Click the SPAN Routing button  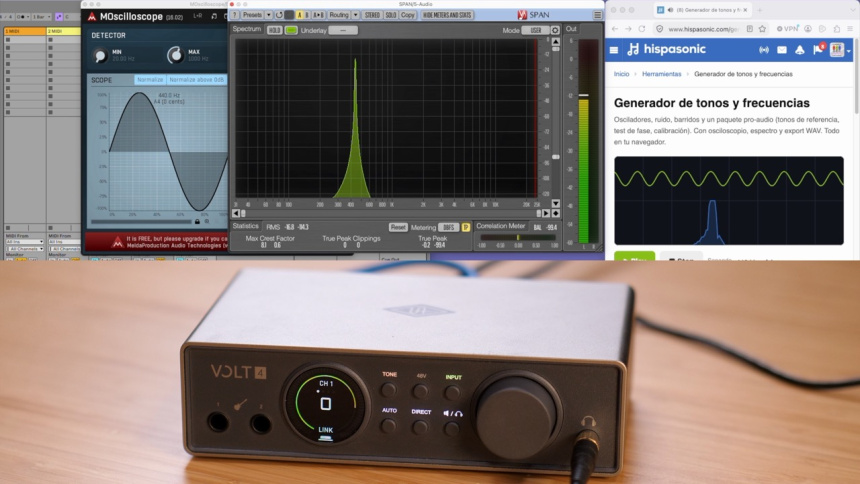339,15
